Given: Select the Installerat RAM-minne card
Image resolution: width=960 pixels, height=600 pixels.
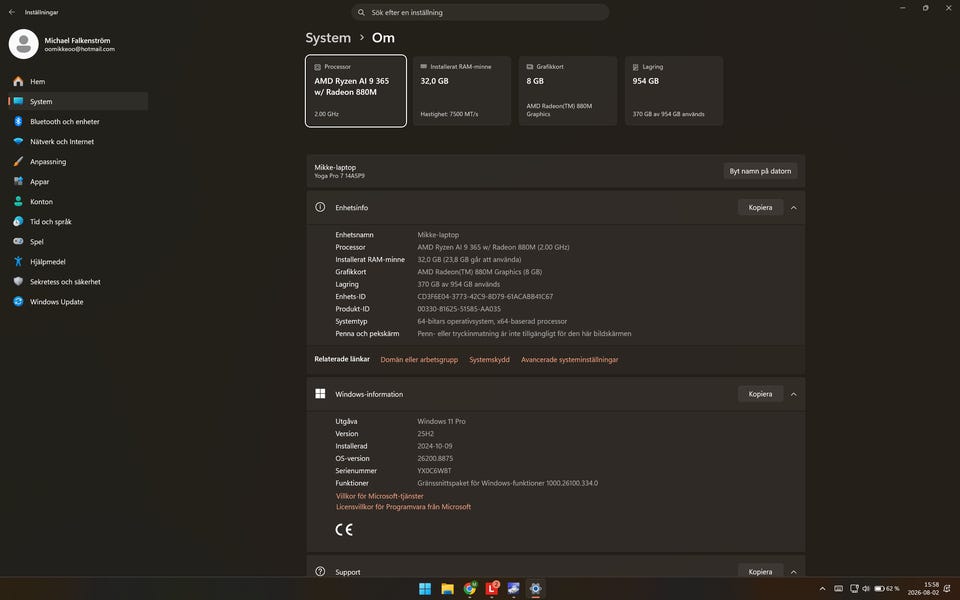Looking at the screenshot, I should (462, 91).
